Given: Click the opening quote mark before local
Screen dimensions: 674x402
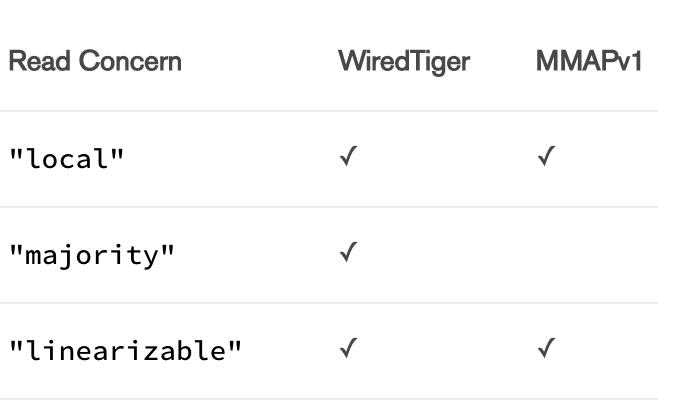Looking at the screenshot, I should pos(16,155).
